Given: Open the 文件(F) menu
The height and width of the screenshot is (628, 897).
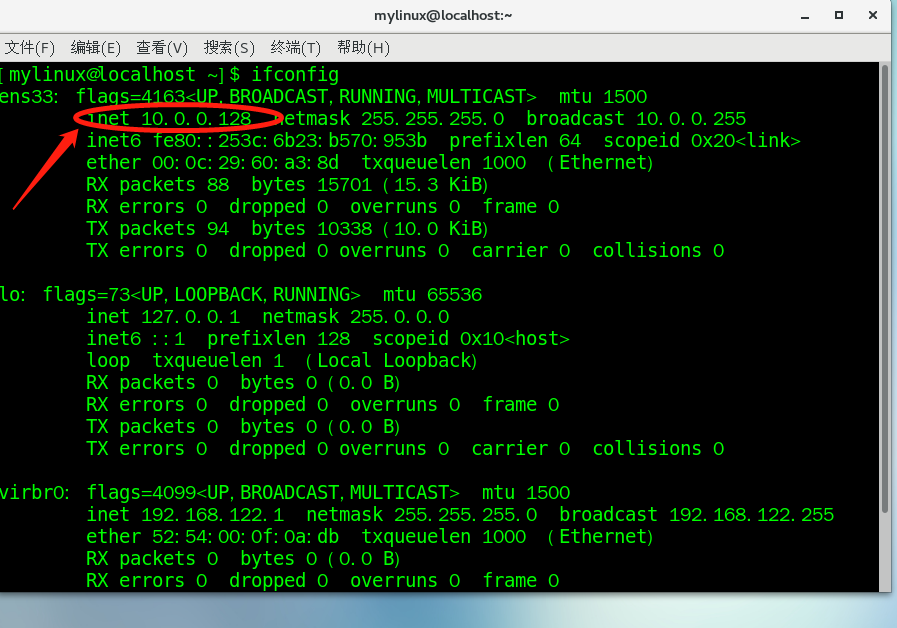Looking at the screenshot, I should click(29, 47).
